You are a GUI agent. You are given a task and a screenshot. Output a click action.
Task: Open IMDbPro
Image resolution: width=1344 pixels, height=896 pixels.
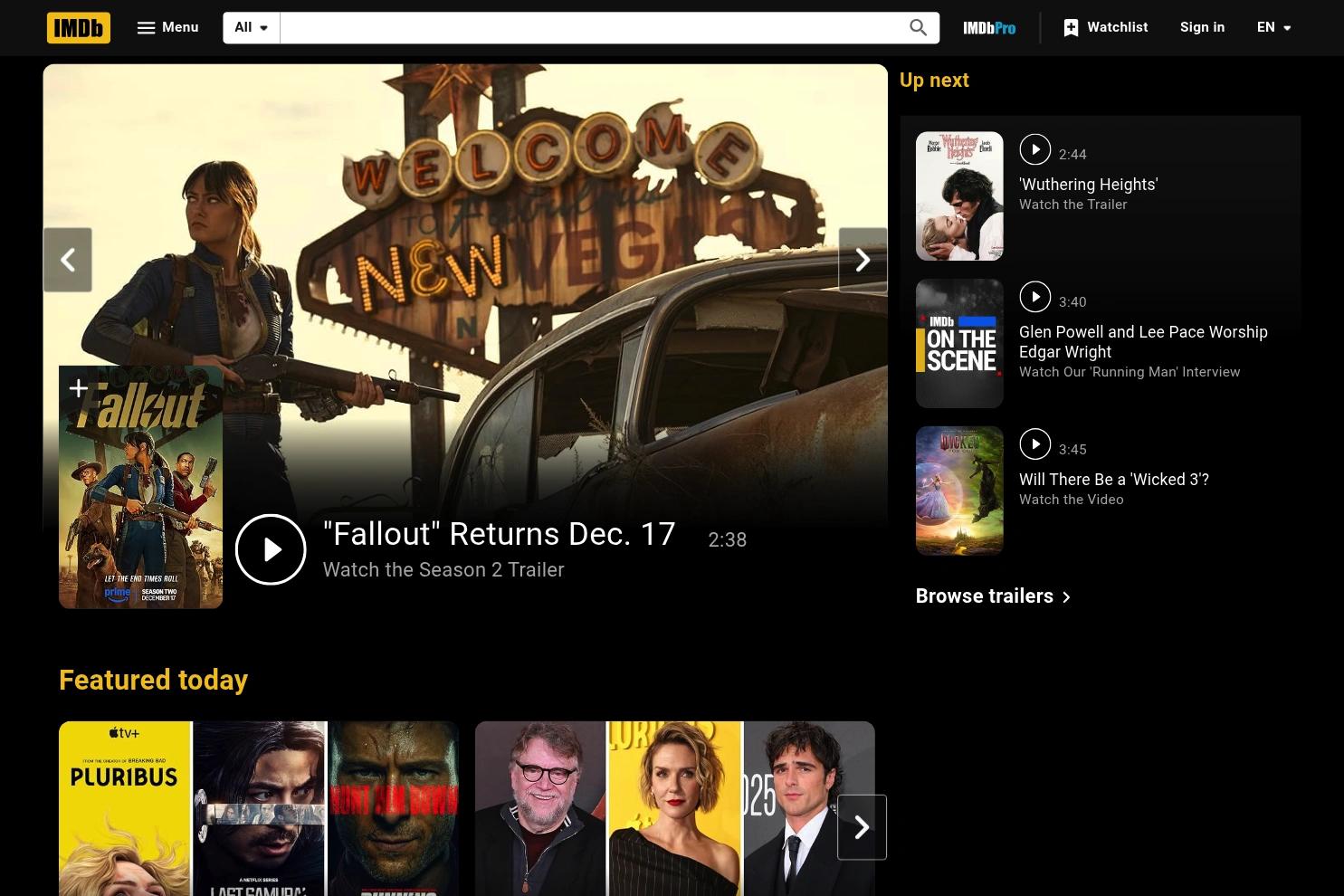point(987,27)
